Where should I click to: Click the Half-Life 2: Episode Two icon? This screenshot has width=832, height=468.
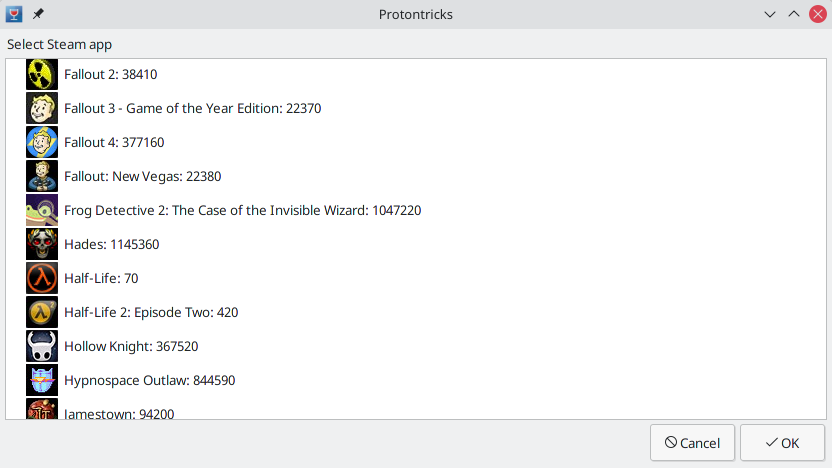click(x=42, y=312)
